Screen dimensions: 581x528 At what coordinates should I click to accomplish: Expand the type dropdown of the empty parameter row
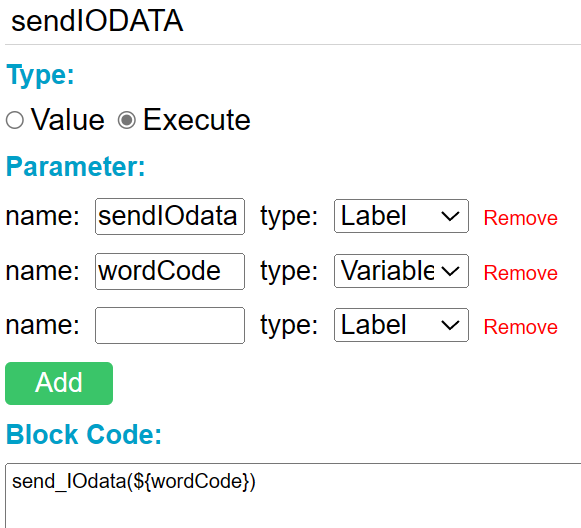(401, 325)
